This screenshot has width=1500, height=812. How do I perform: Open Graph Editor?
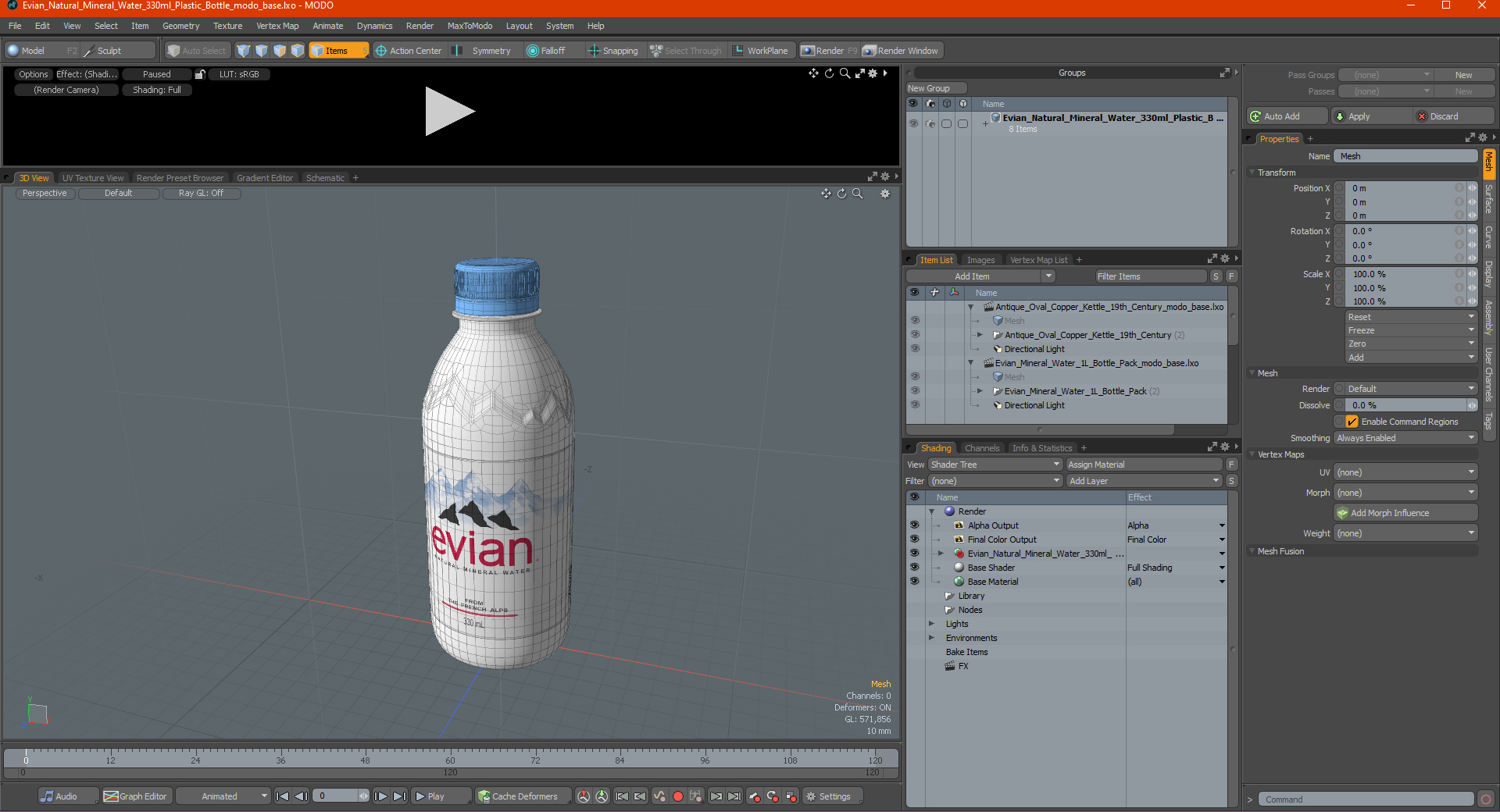click(136, 796)
